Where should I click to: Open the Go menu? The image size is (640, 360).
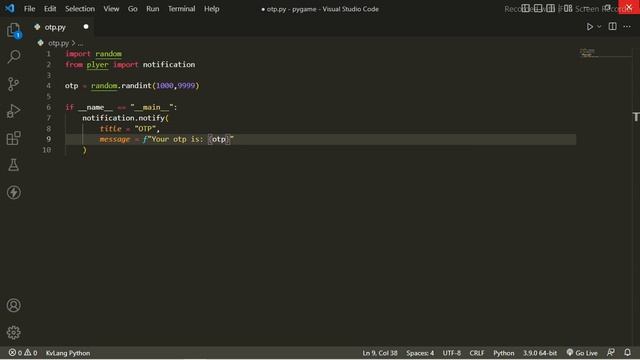tap(132, 9)
